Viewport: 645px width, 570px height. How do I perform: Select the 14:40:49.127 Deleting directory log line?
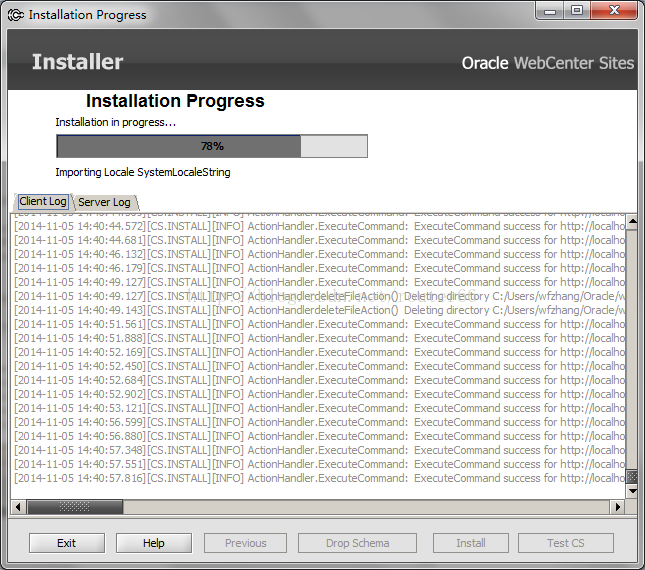tap(319, 296)
